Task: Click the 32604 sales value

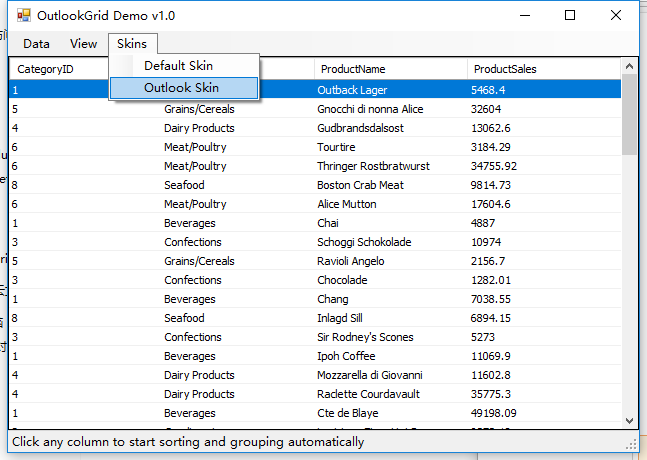Action: tap(486, 109)
